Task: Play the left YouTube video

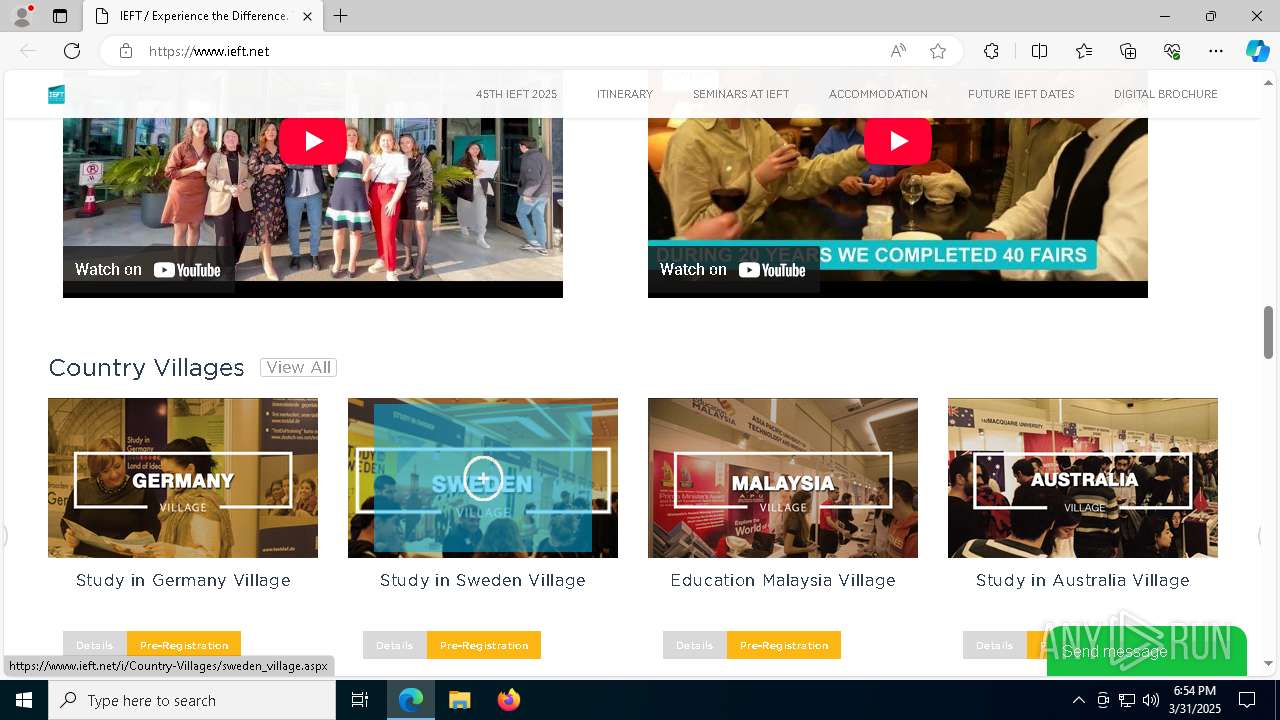Action: click(x=313, y=141)
